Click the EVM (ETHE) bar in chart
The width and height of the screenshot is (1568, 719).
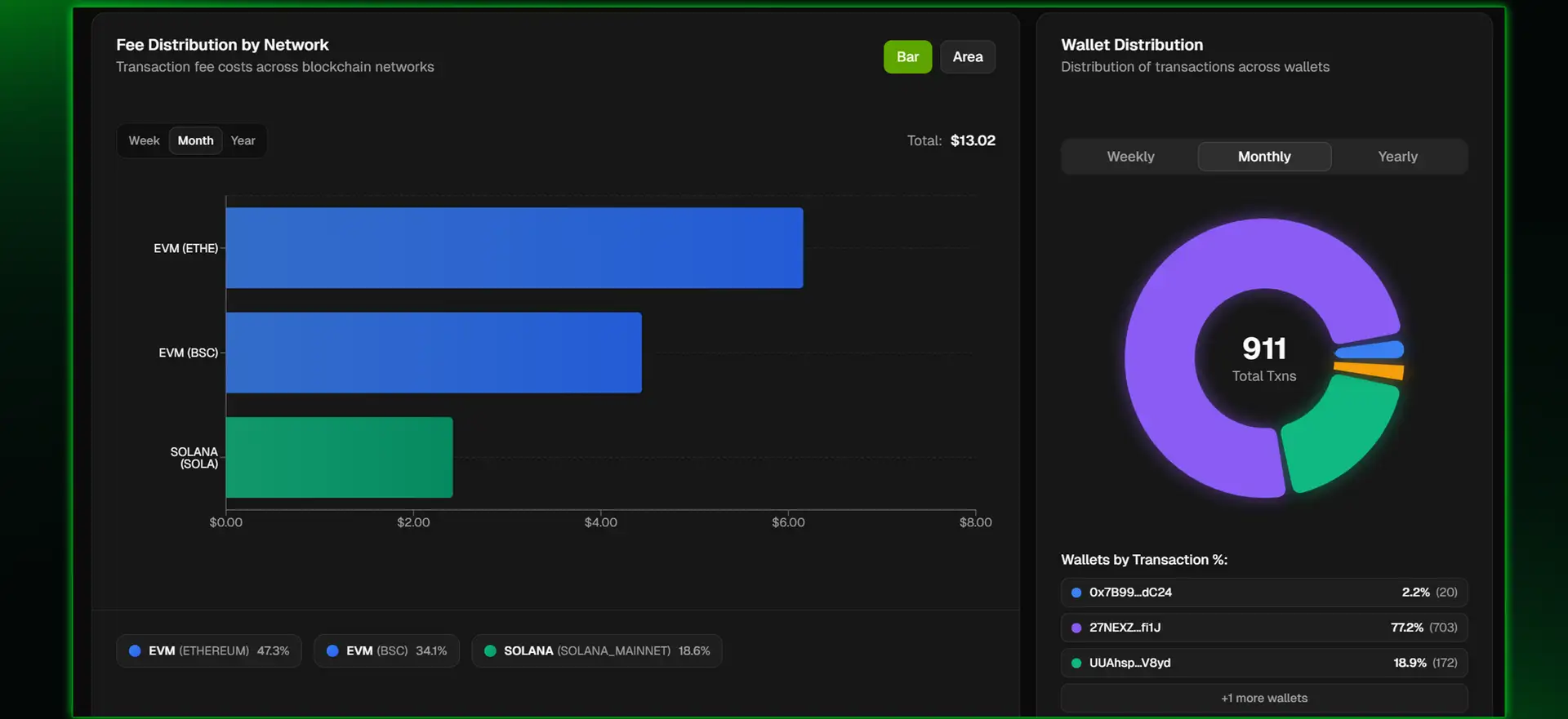point(514,248)
